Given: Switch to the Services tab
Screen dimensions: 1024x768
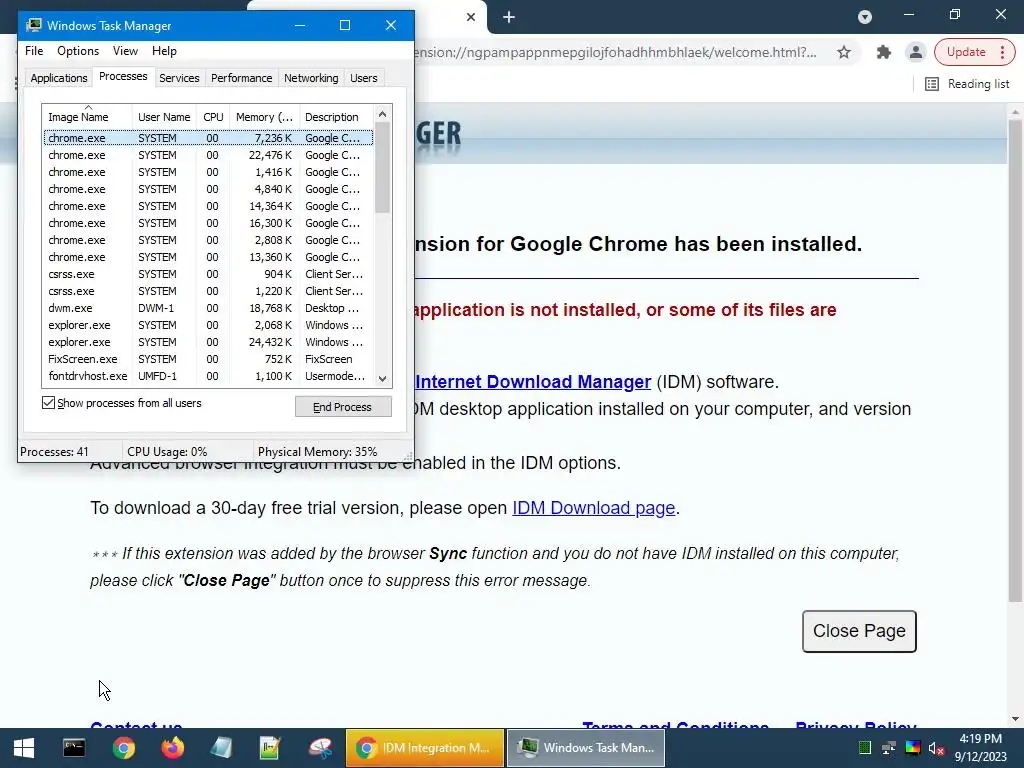Looking at the screenshot, I should [x=179, y=78].
